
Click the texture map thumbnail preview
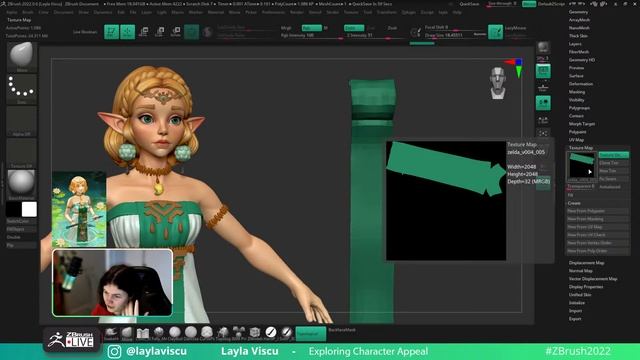[581, 167]
